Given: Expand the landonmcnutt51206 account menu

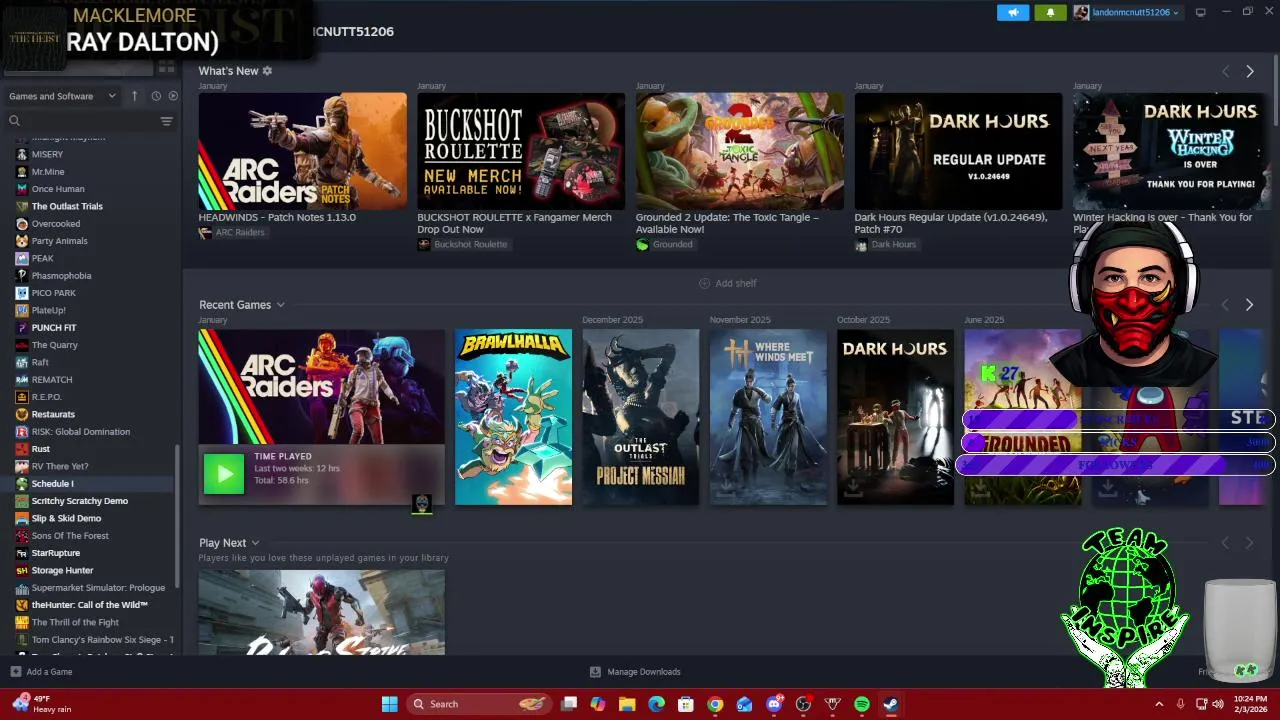Looking at the screenshot, I should [x=1126, y=12].
